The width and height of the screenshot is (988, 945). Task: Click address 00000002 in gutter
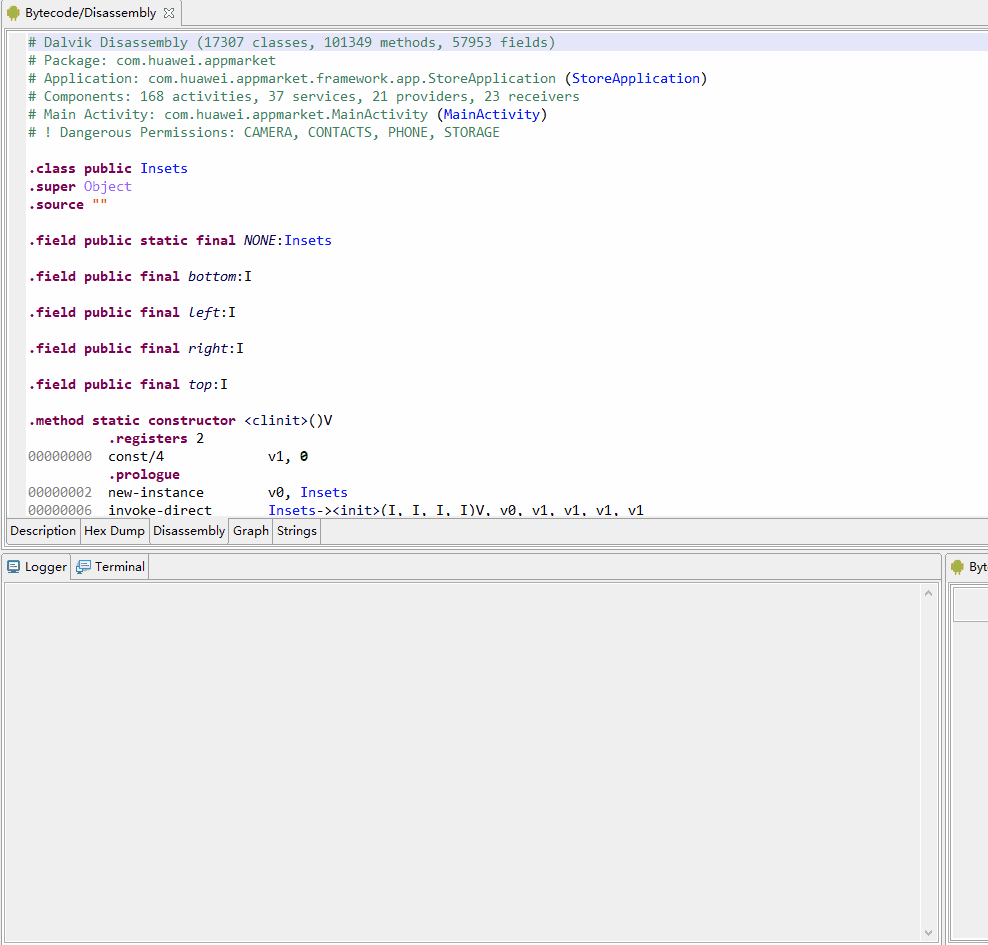[60, 492]
